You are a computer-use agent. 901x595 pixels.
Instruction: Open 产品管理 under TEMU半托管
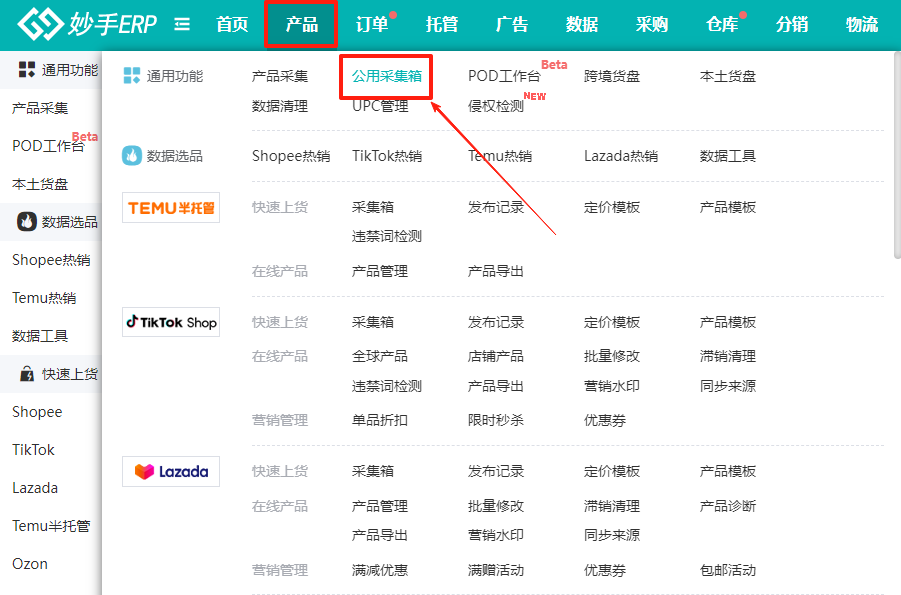point(380,271)
